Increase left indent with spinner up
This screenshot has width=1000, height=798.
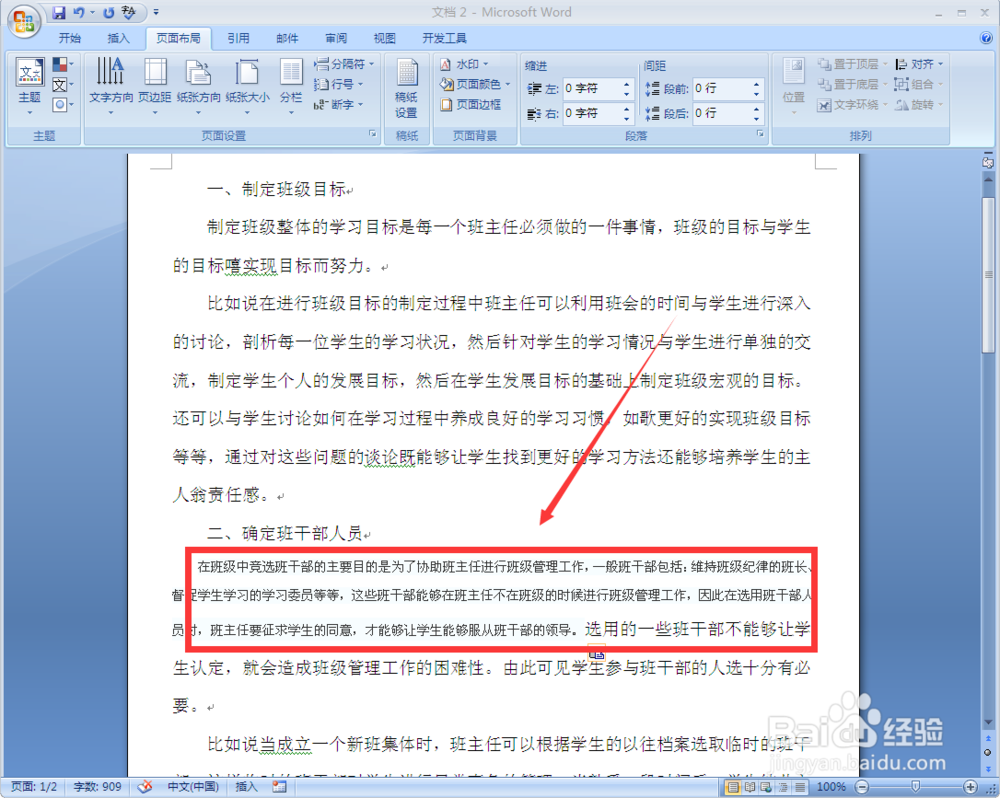click(626, 84)
